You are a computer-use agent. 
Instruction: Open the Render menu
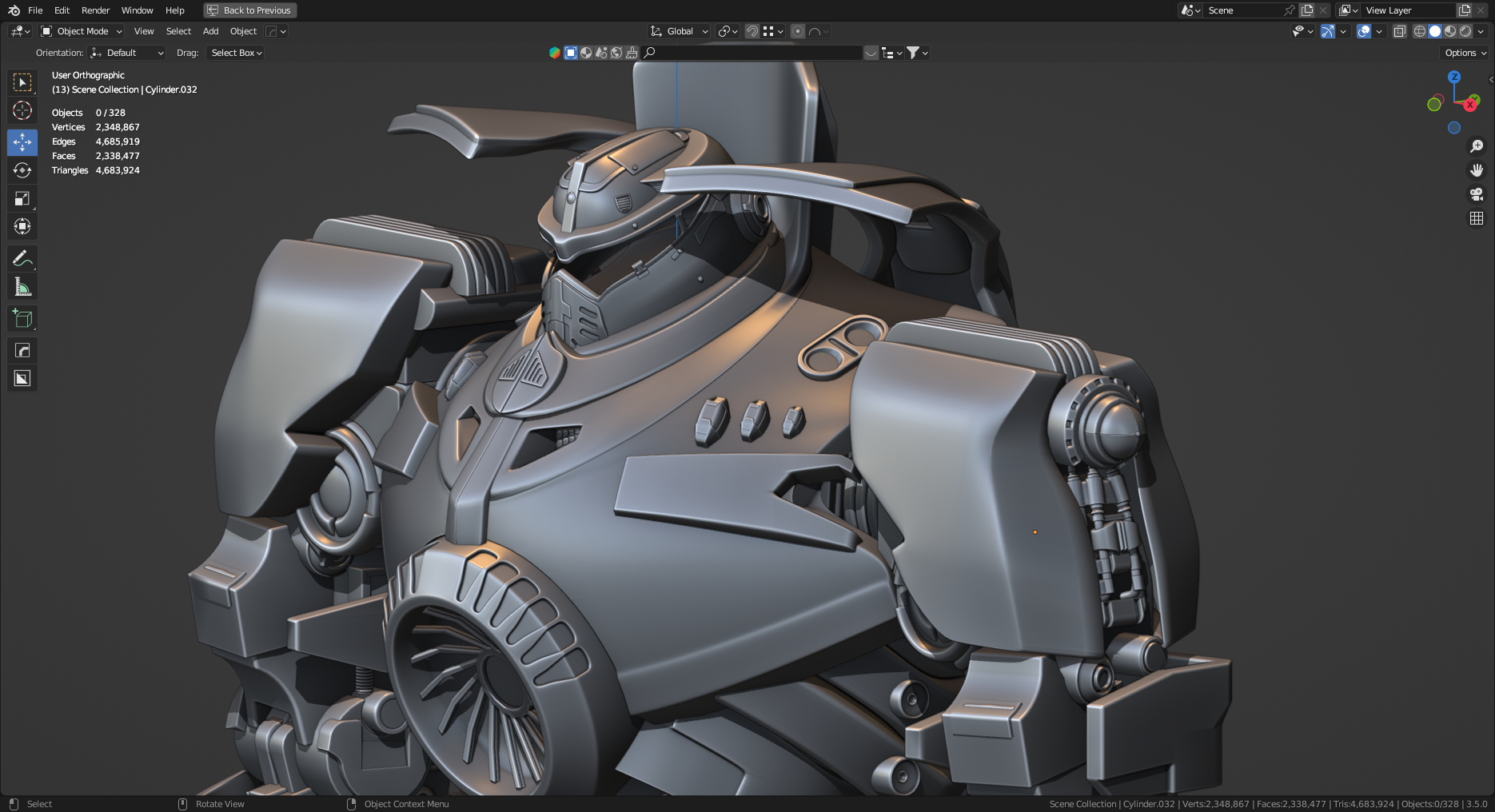click(x=95, y=10)
